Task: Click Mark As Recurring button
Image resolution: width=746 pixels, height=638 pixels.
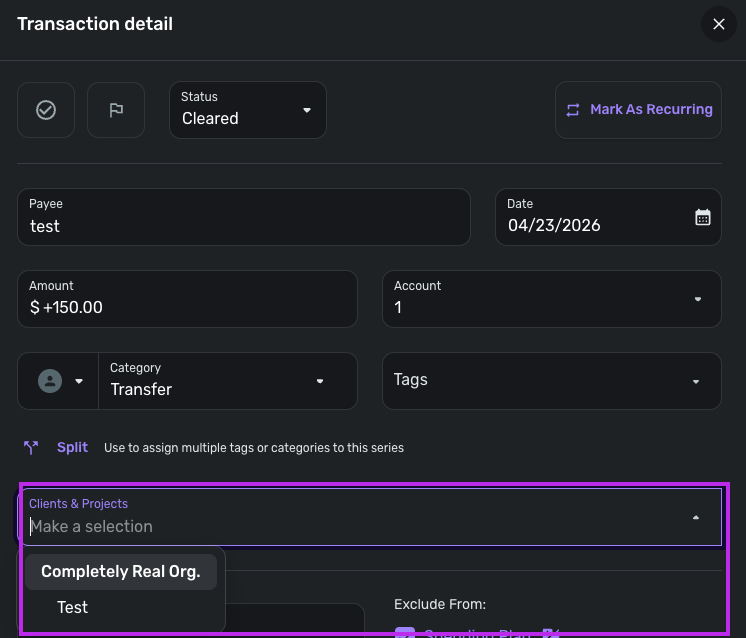Action: pos(651,110)
